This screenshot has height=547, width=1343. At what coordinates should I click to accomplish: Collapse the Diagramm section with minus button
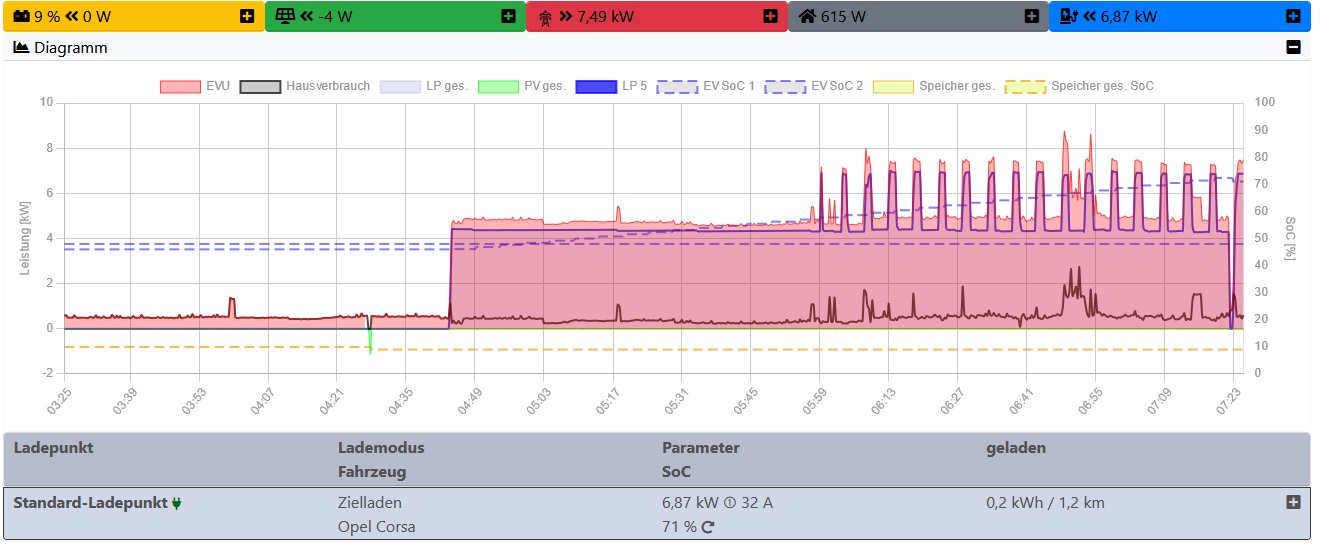click(x=1293, y=47)
